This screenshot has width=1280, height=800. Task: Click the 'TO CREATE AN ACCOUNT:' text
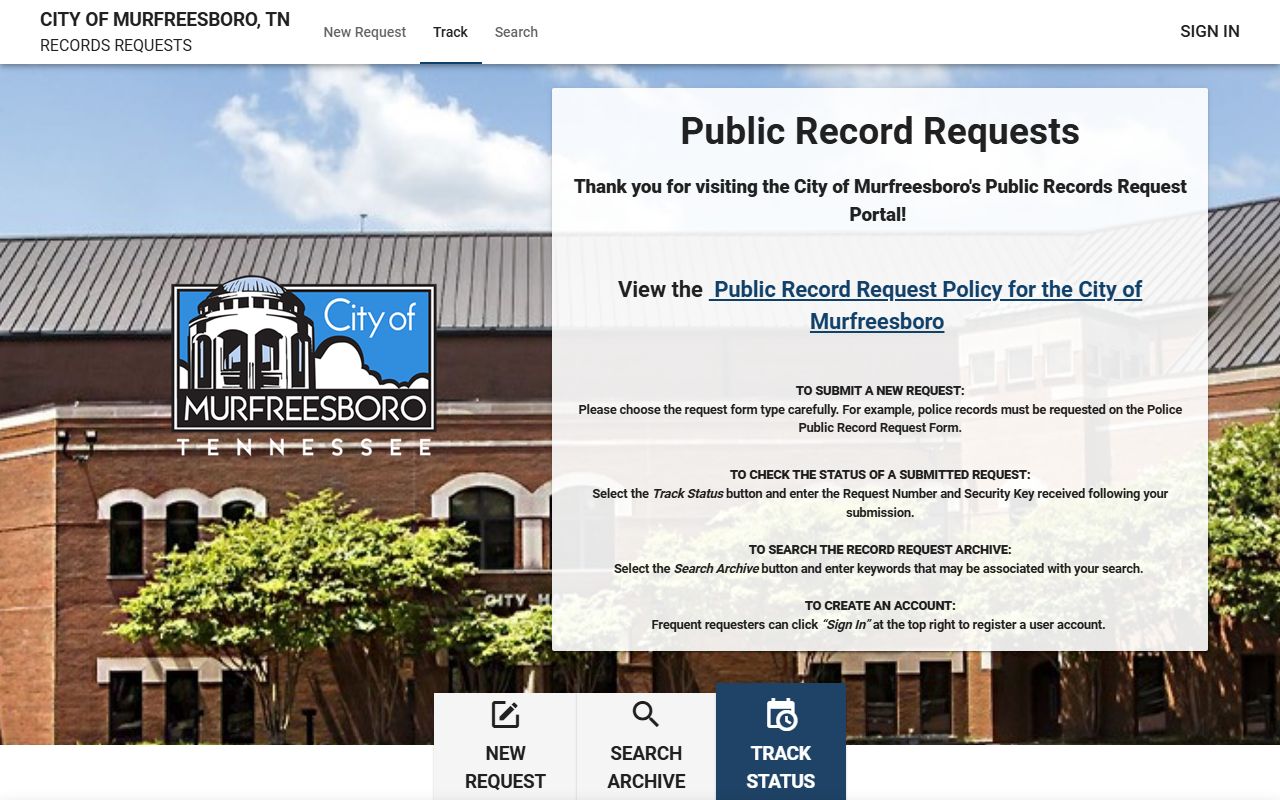[880, 606]
